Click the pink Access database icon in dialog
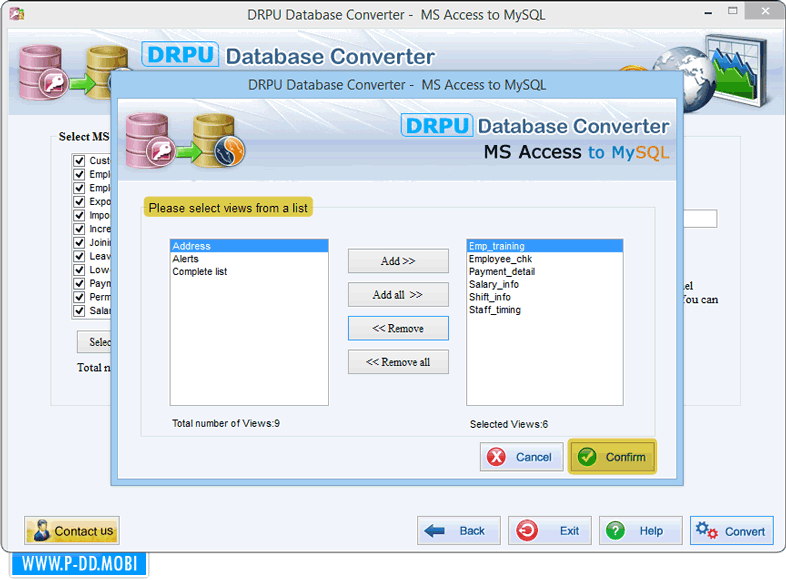The image size is (786, 580). [150, 141]
